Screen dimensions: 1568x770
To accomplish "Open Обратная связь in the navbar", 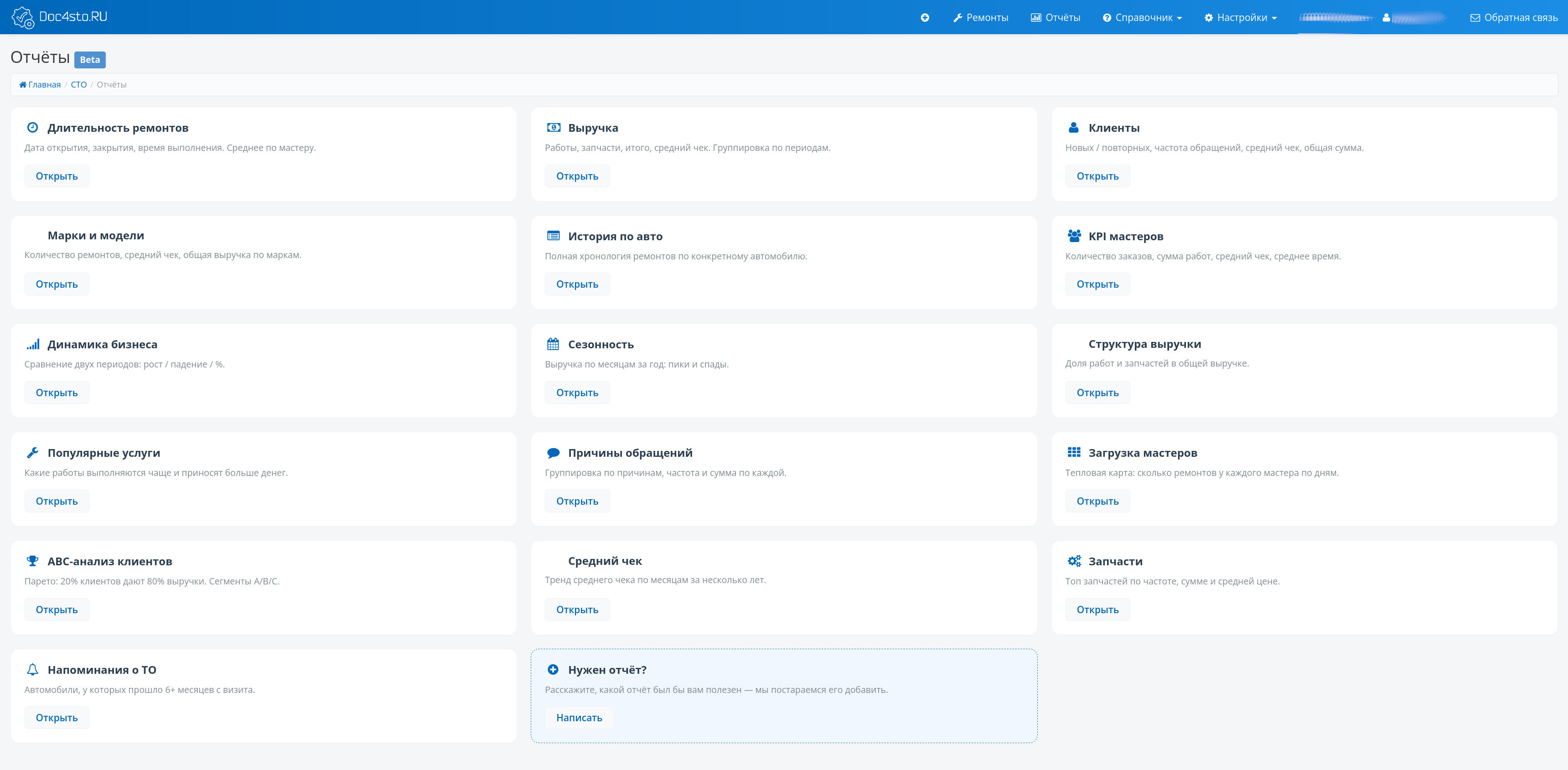I will pyautogui.click(x=1514, y=18).
